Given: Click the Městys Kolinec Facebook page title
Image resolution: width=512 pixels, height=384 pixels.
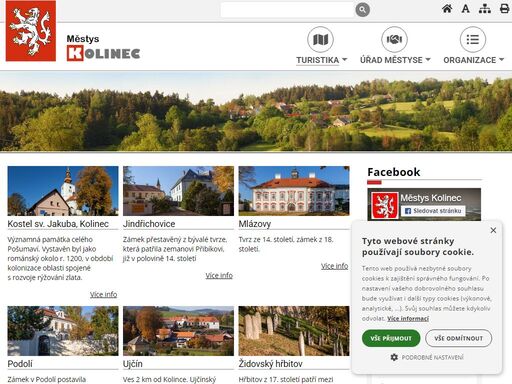Looking at the screenshot, I should [431, 198].
